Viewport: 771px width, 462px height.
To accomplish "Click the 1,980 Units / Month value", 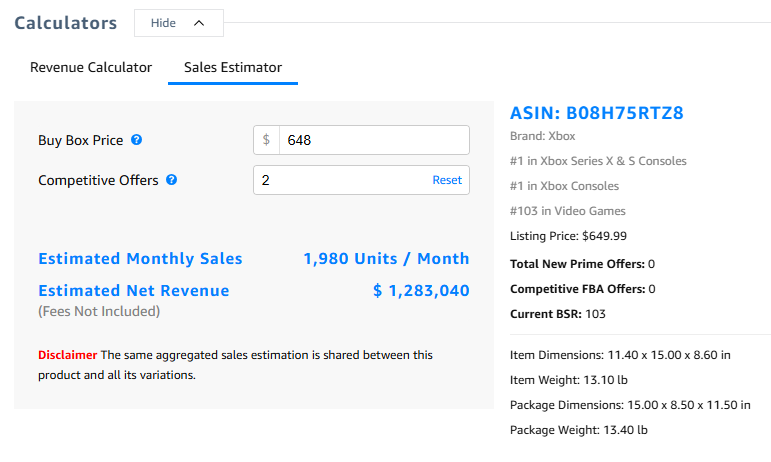I will [386, 259].
